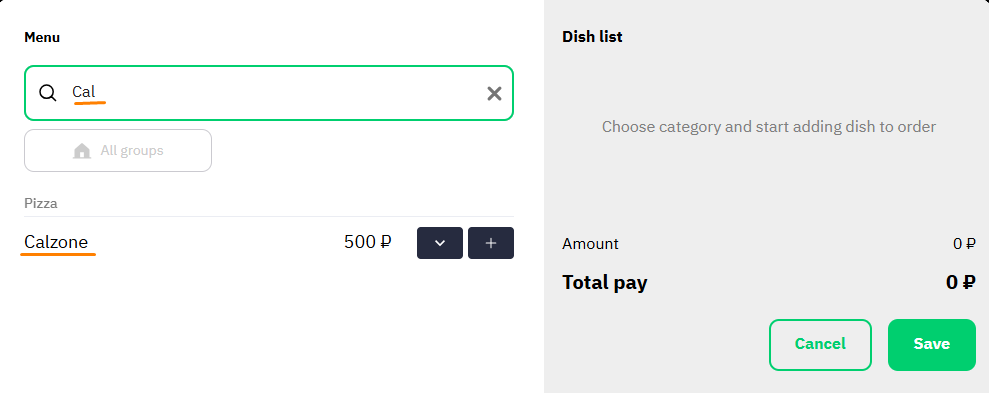Click the Pizza category heading
The image size is (989, 393).
coord(41,203)
